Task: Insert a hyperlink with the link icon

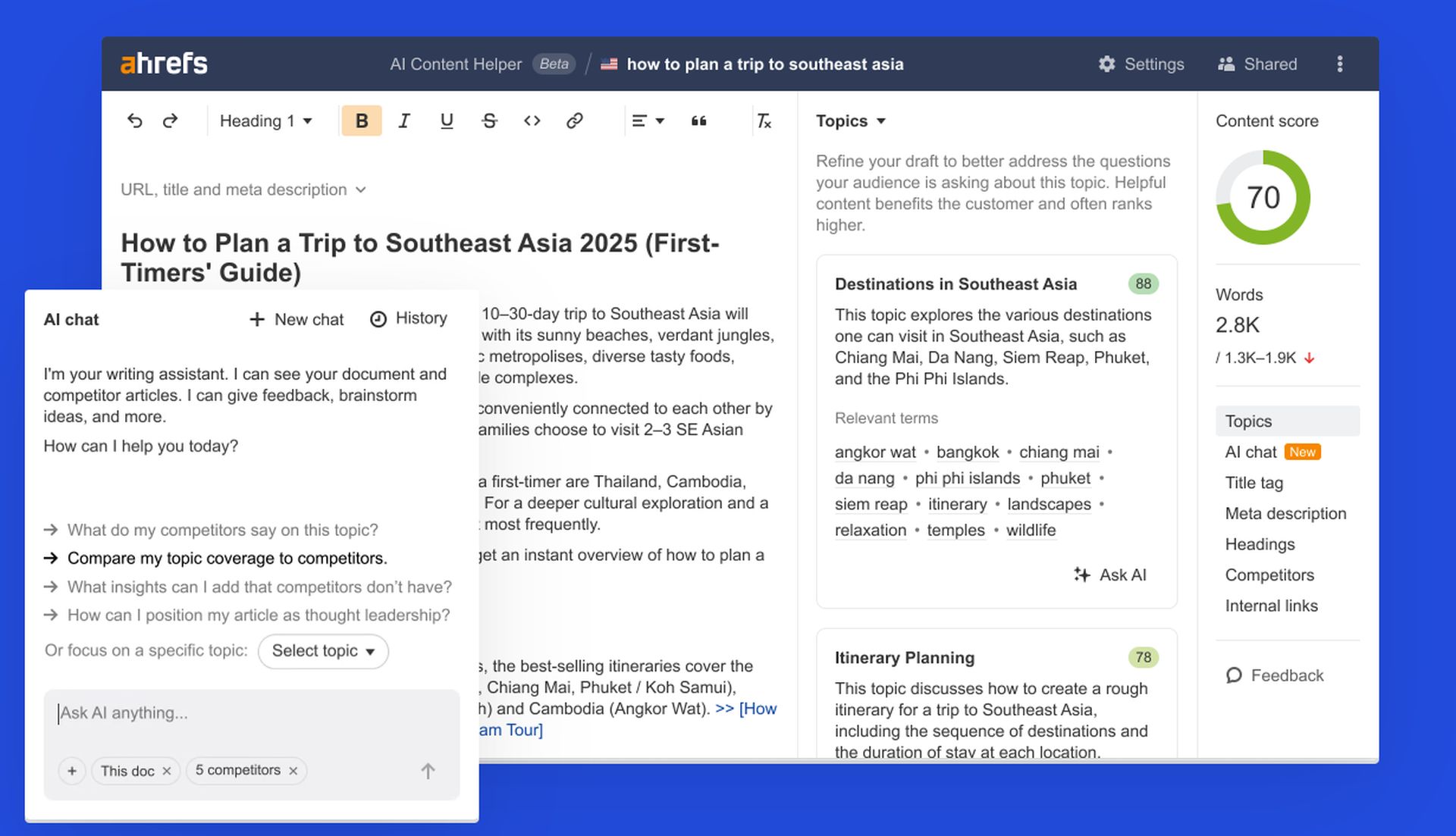Action: pyautogui.click(x=575, y=121)
